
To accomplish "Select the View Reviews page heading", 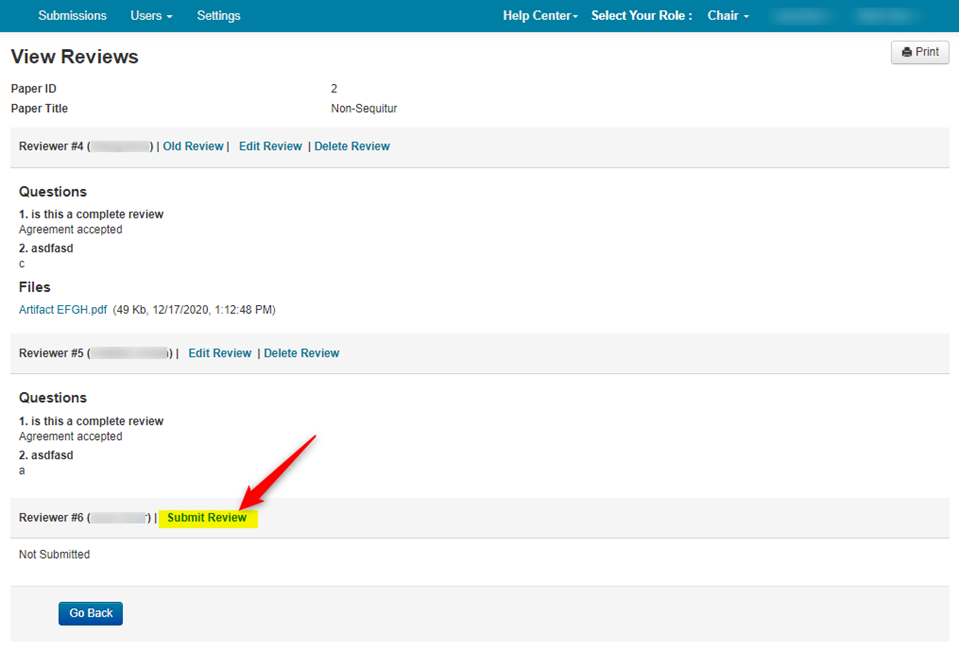I will [75, 56].
